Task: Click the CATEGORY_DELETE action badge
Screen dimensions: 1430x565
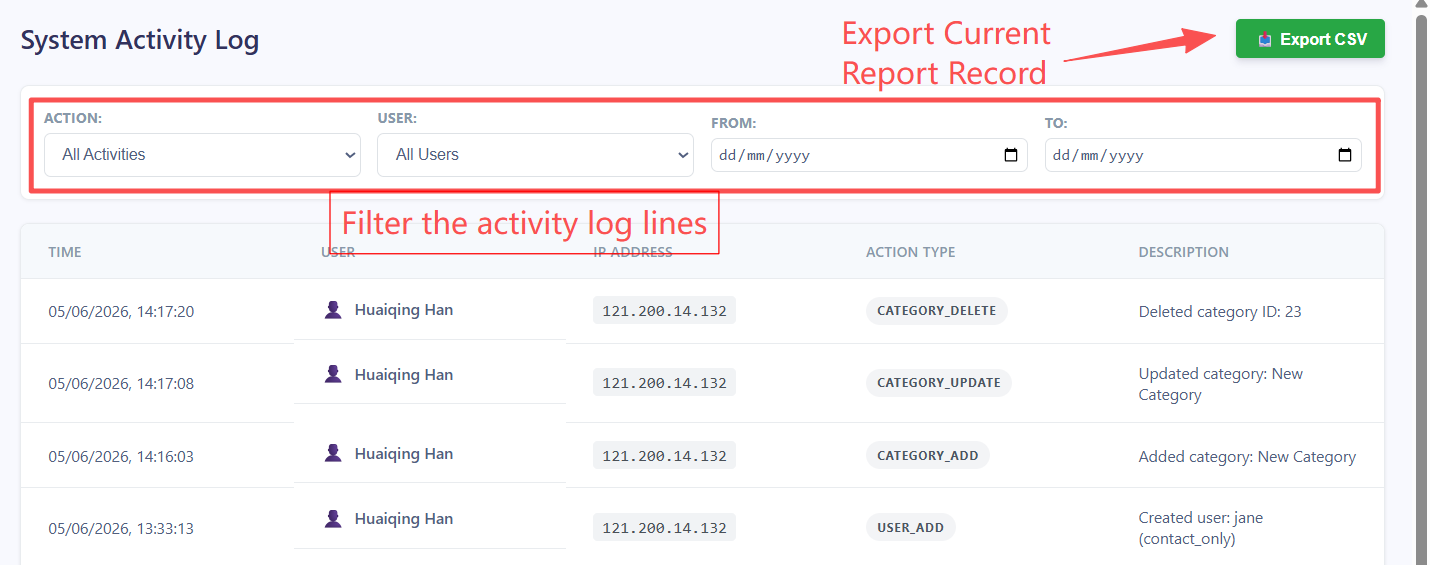Action: point(936,311)
